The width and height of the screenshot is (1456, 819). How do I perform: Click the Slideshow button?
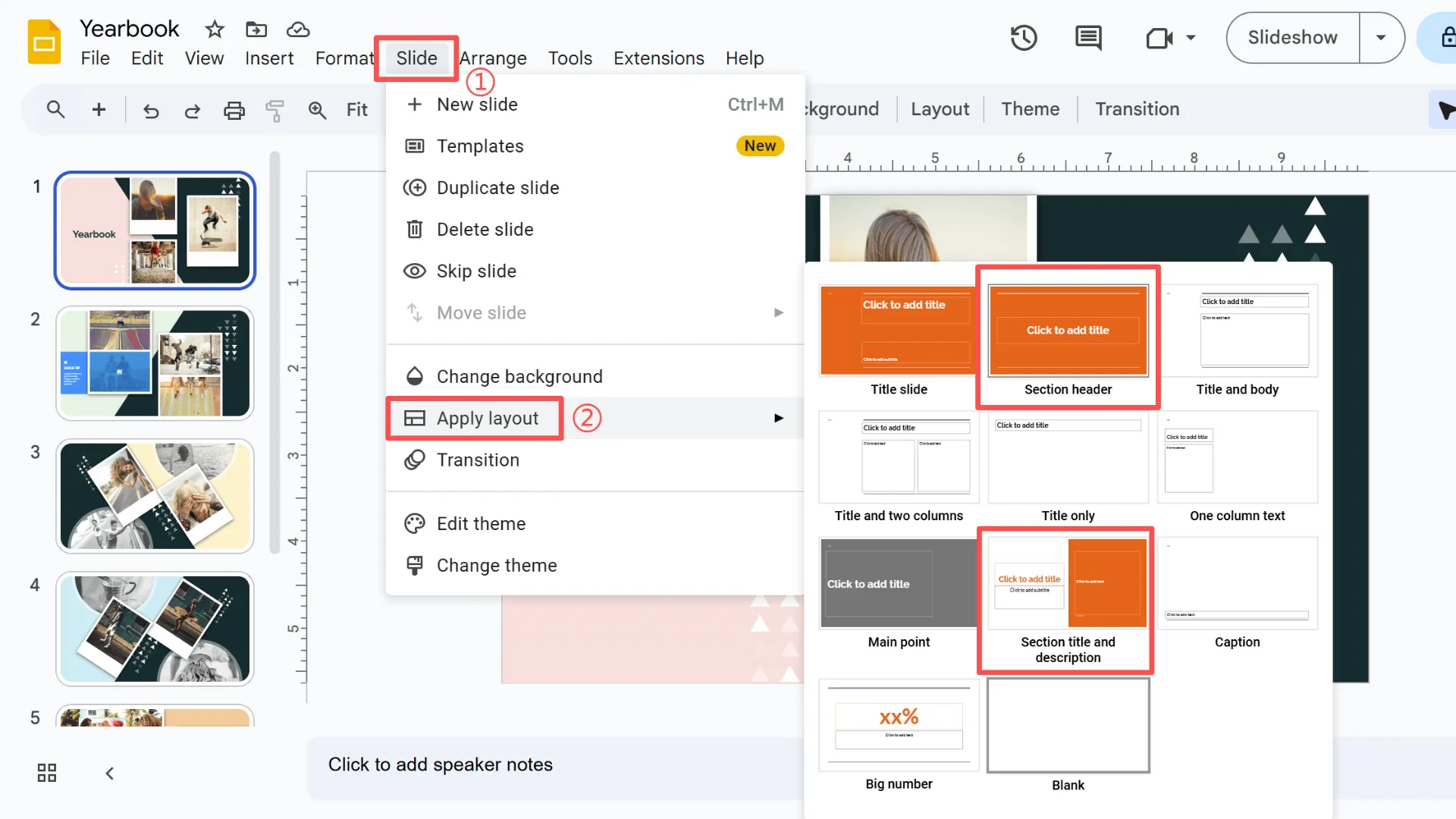(x=1292, y=38)
